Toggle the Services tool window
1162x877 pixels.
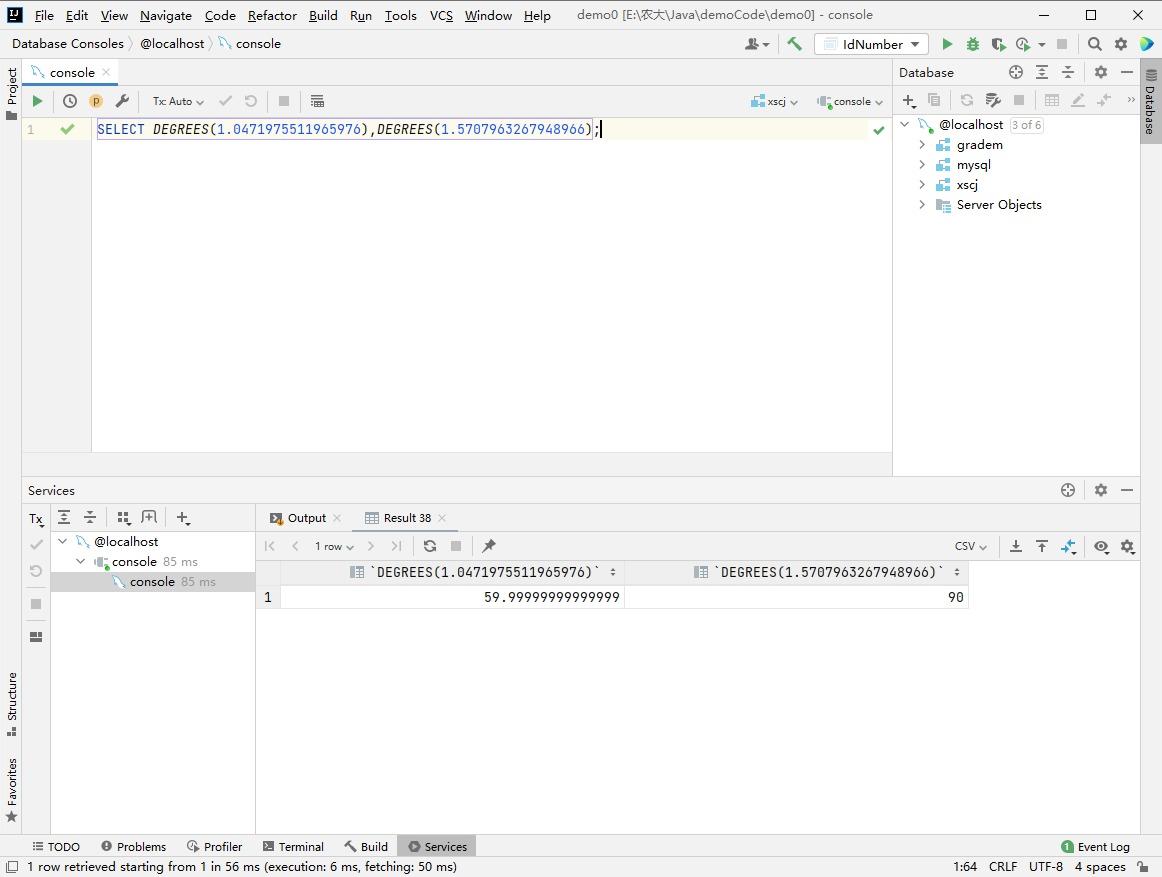pyautogui.click(x=437, y=846)
